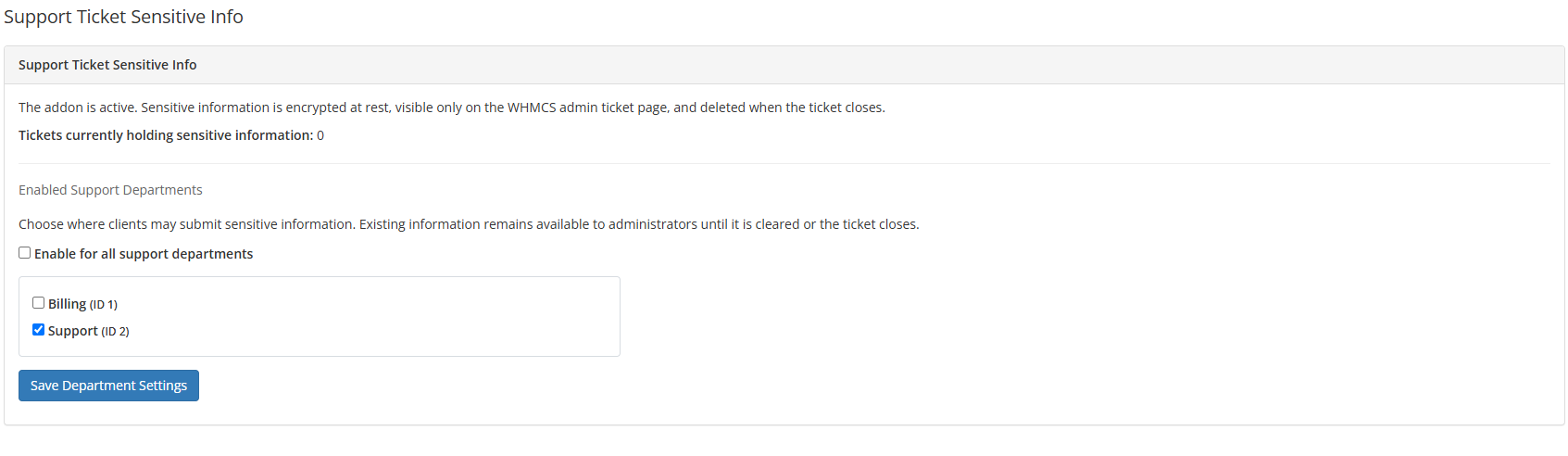Viewport: 1568px width, 456px height.
Task: Click the ticket count value 0
Action: click(x=320, y=135)
